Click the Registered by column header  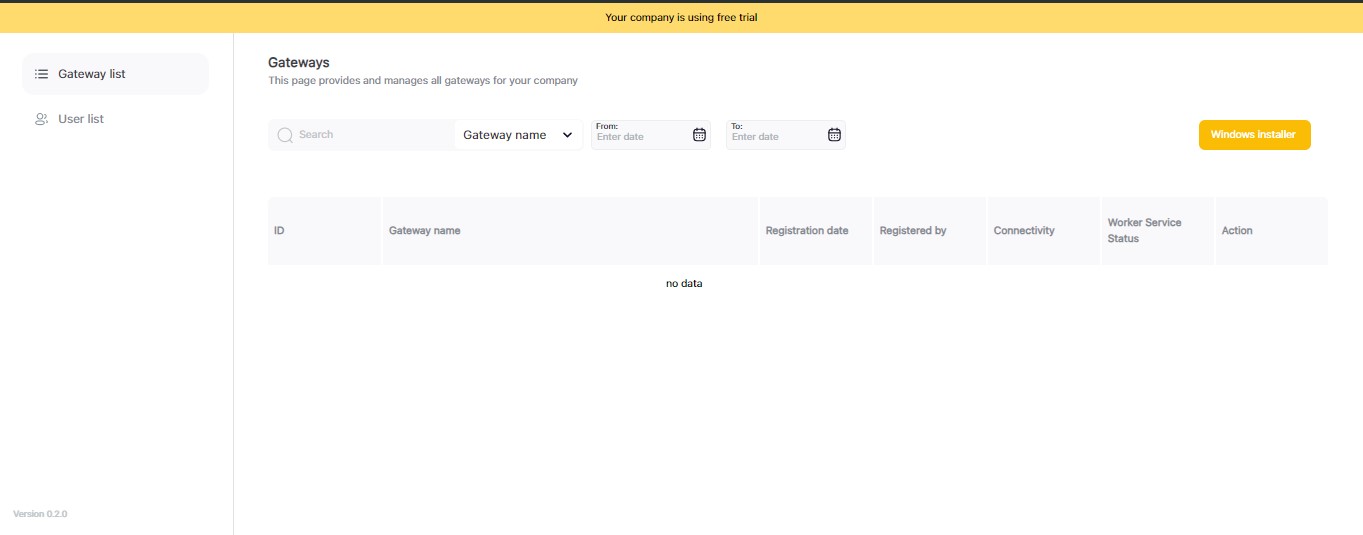(913, 231)
